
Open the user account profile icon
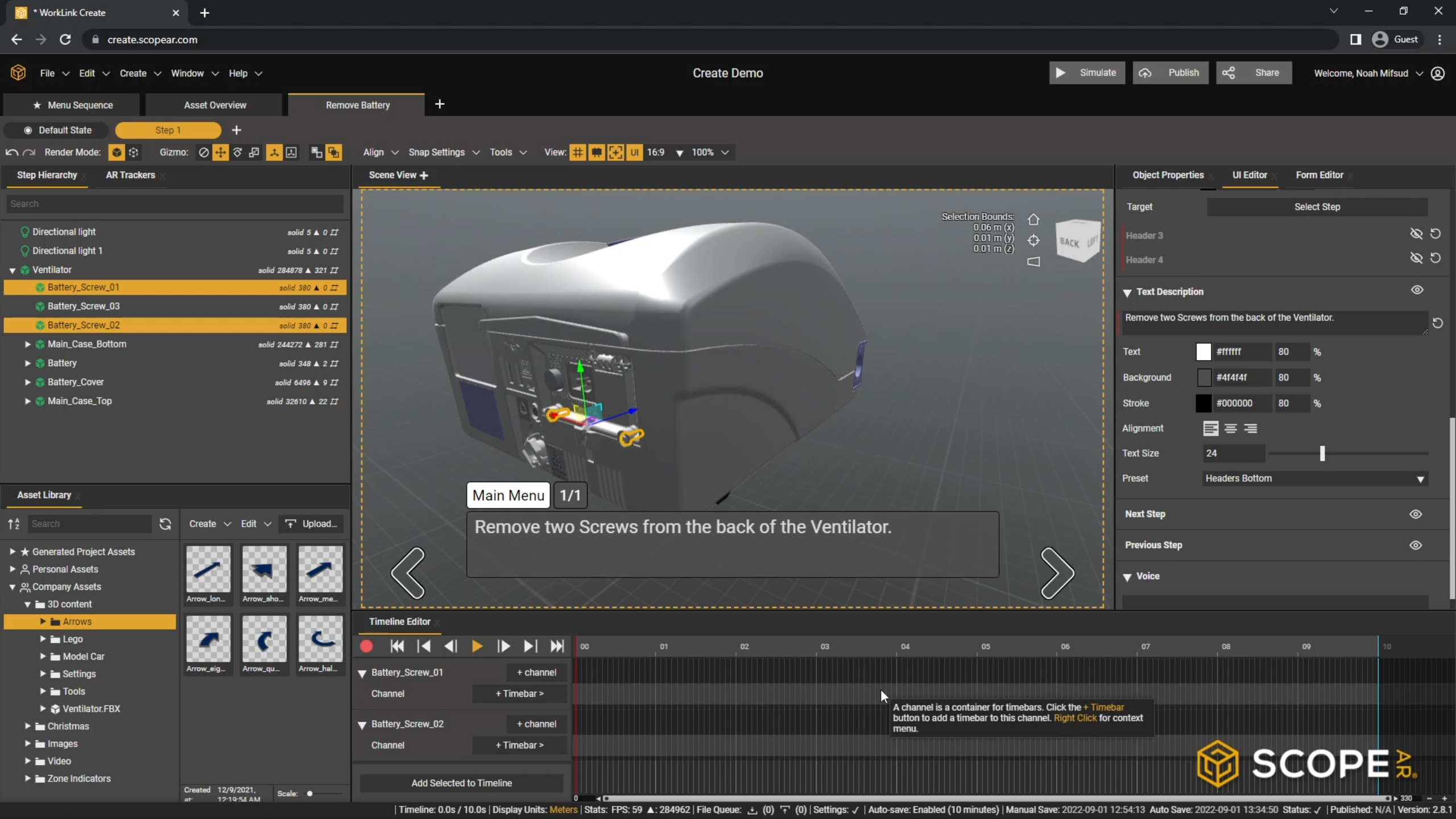[x=1438, y=73]
